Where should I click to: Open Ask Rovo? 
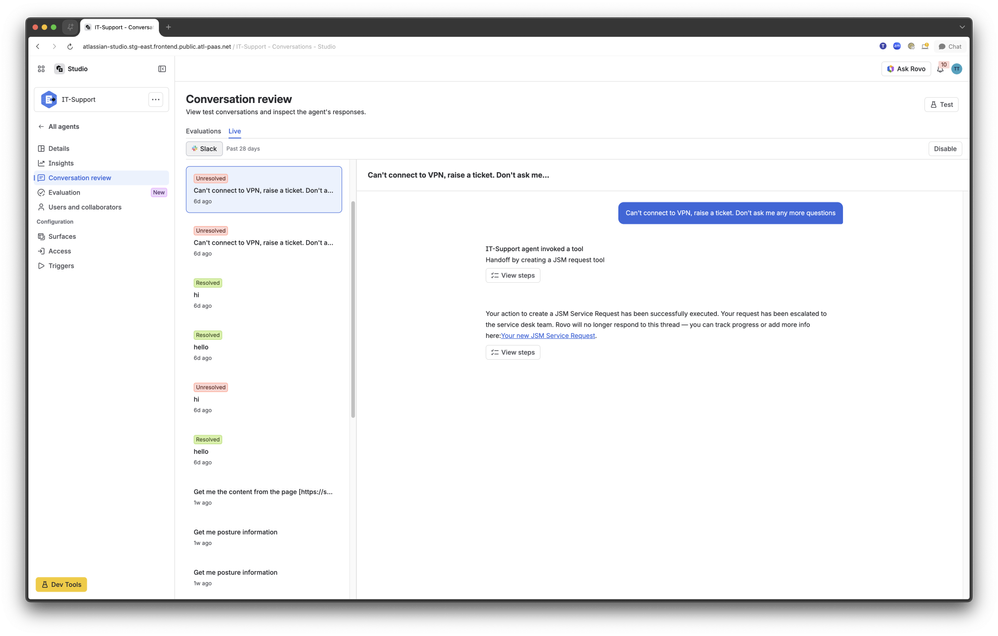906,69
